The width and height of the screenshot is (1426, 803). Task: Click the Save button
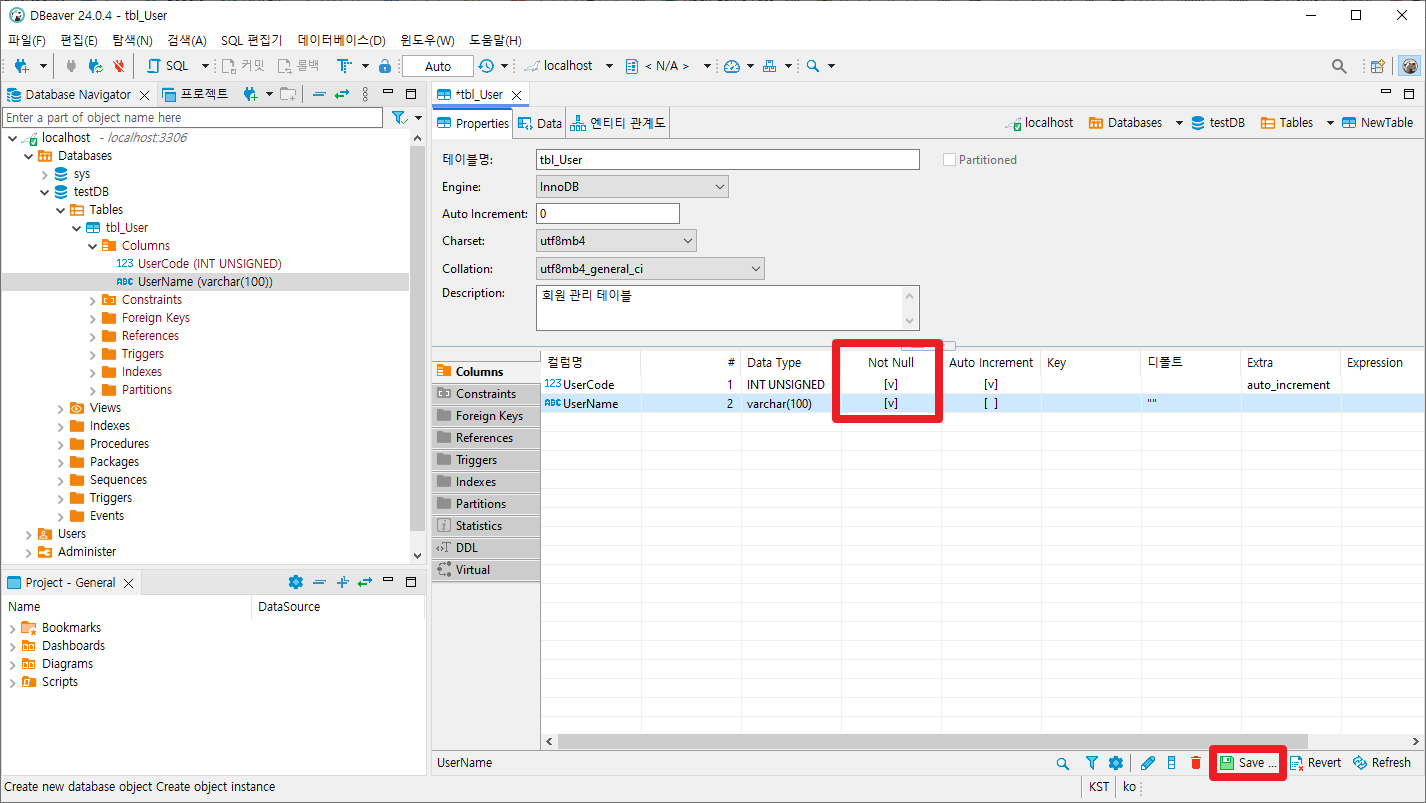[1248, 763]
